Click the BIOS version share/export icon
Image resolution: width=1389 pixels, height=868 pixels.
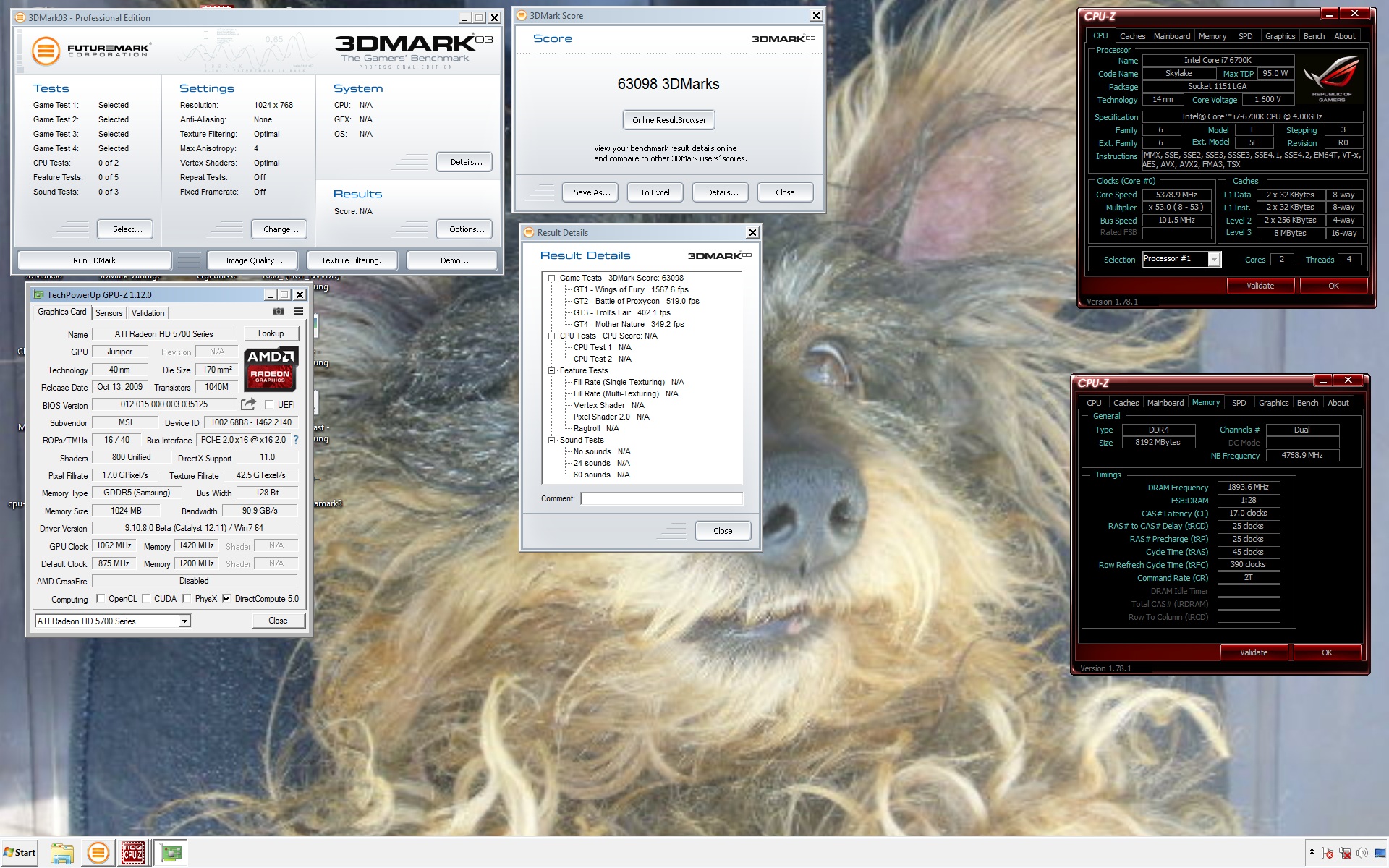pyautogui.click(x=248, y=404)
